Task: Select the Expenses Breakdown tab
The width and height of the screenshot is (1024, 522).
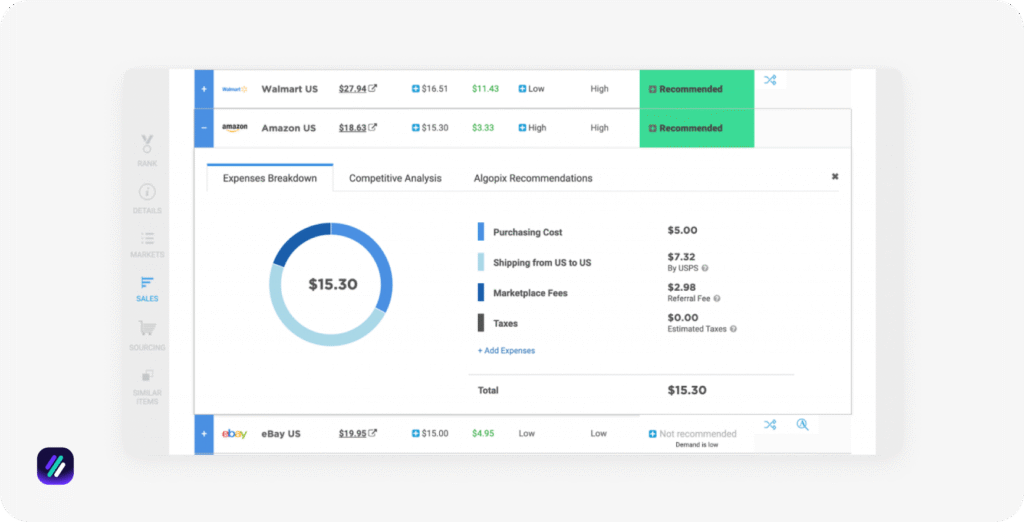Action: point(270,178)
